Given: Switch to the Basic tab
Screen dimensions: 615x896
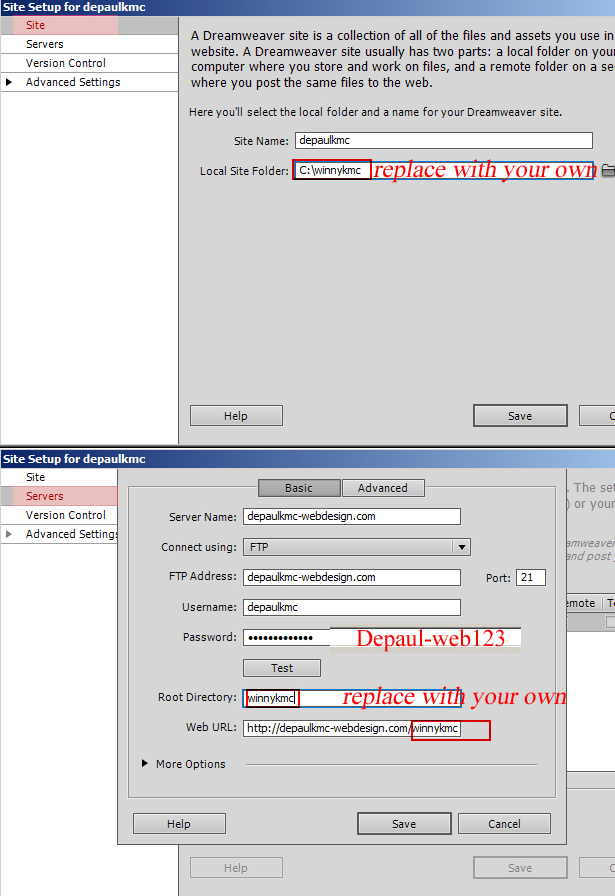Looking at the screenshot, I should coord(299,488).
